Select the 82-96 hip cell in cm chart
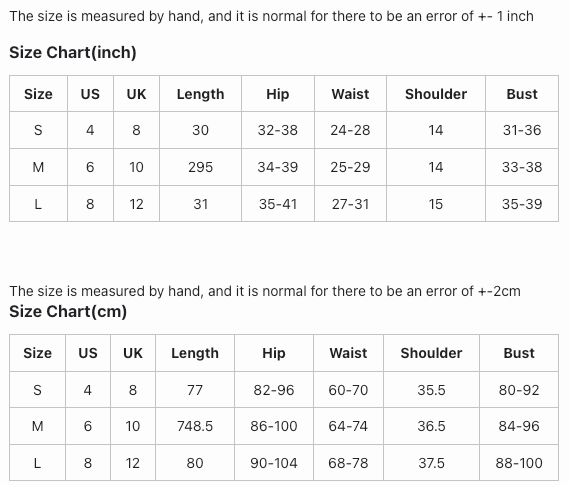The image size is (569, 485). point(274,390)
